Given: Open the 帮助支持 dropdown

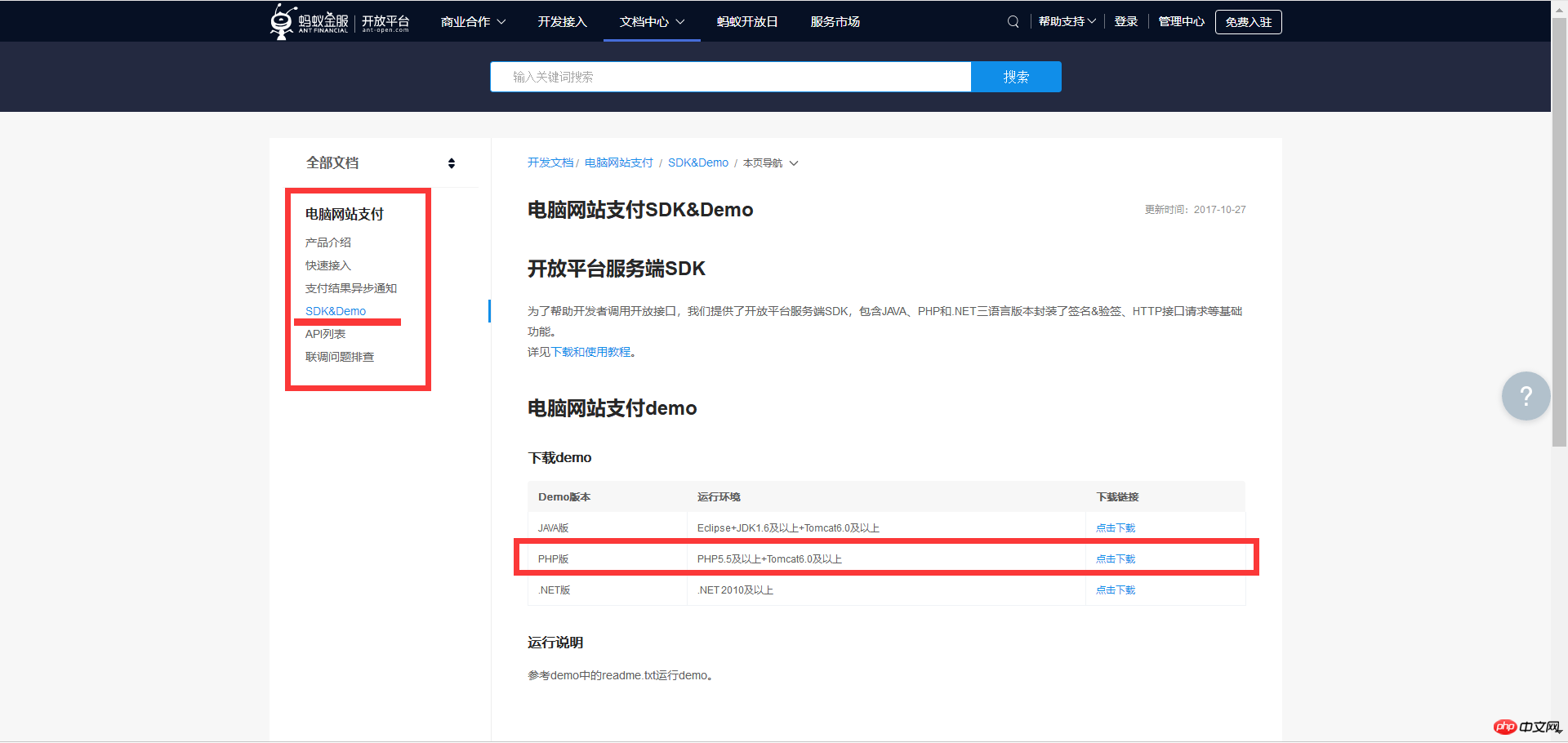Looking at the screenshot, I should 1067,22.
